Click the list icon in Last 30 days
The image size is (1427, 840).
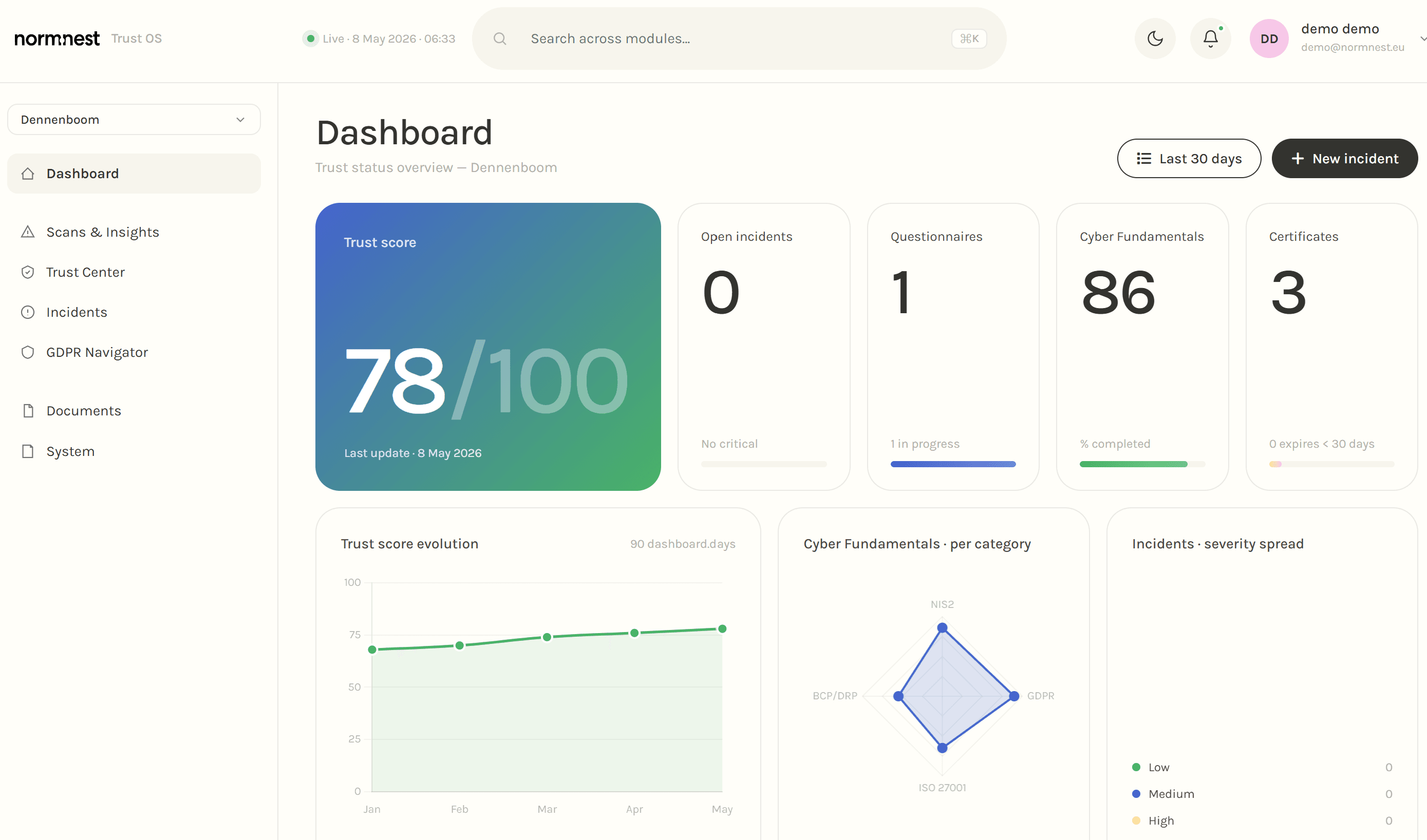tap(1143, 159)
